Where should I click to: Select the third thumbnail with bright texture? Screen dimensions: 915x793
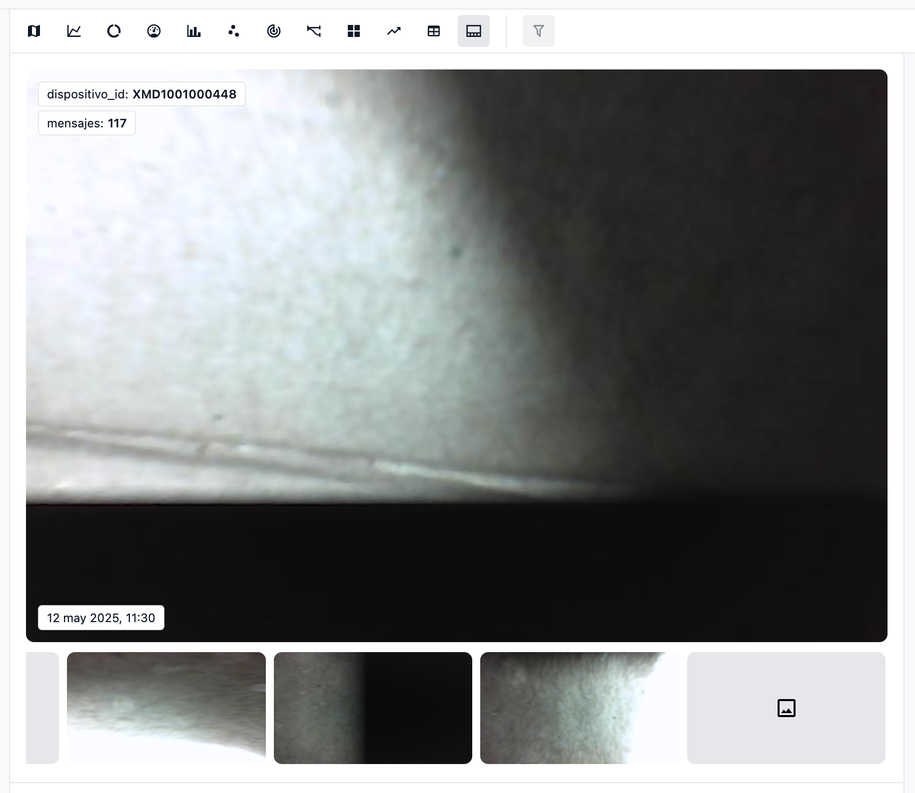(x=579, y=708)
